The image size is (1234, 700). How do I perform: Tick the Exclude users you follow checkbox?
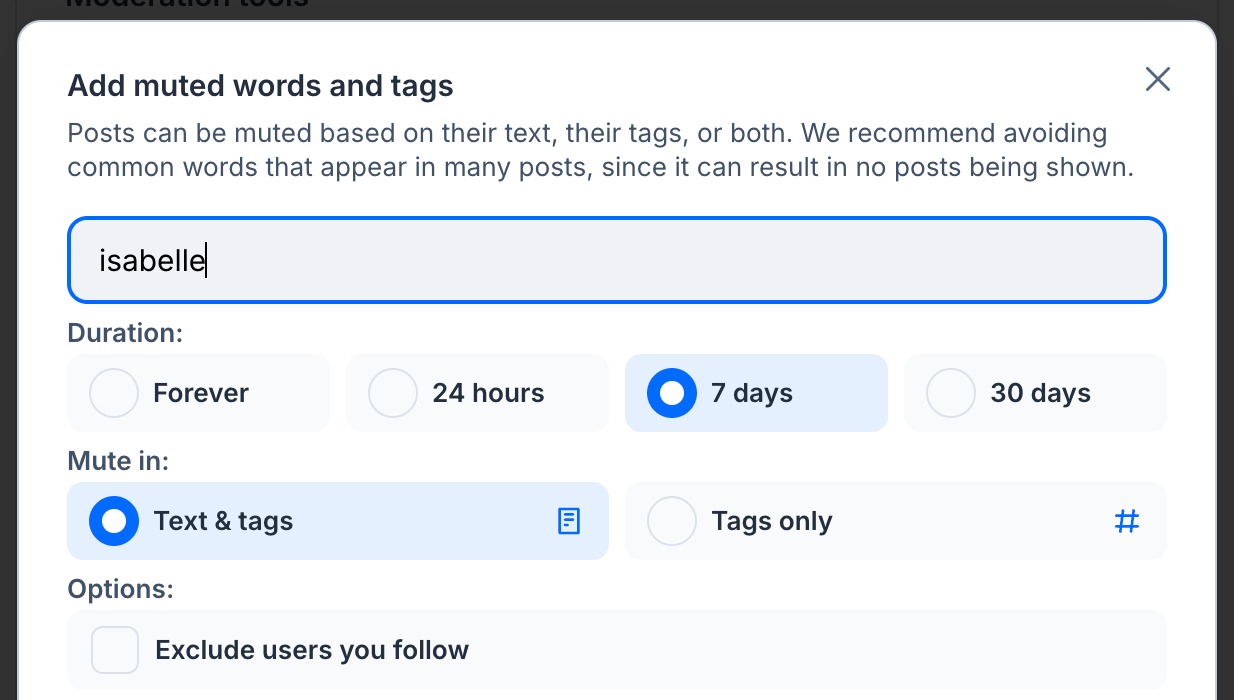coord(115,650)
